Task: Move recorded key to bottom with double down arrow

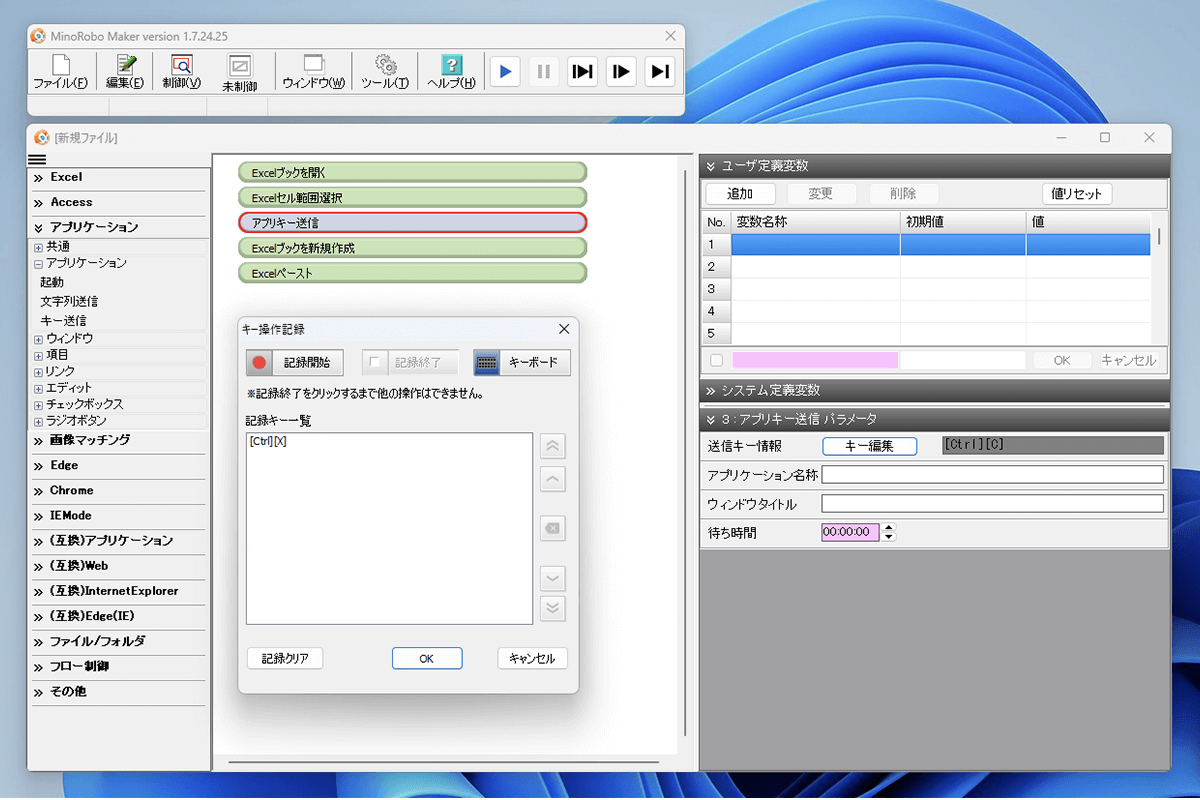Action: pos(553,608)
